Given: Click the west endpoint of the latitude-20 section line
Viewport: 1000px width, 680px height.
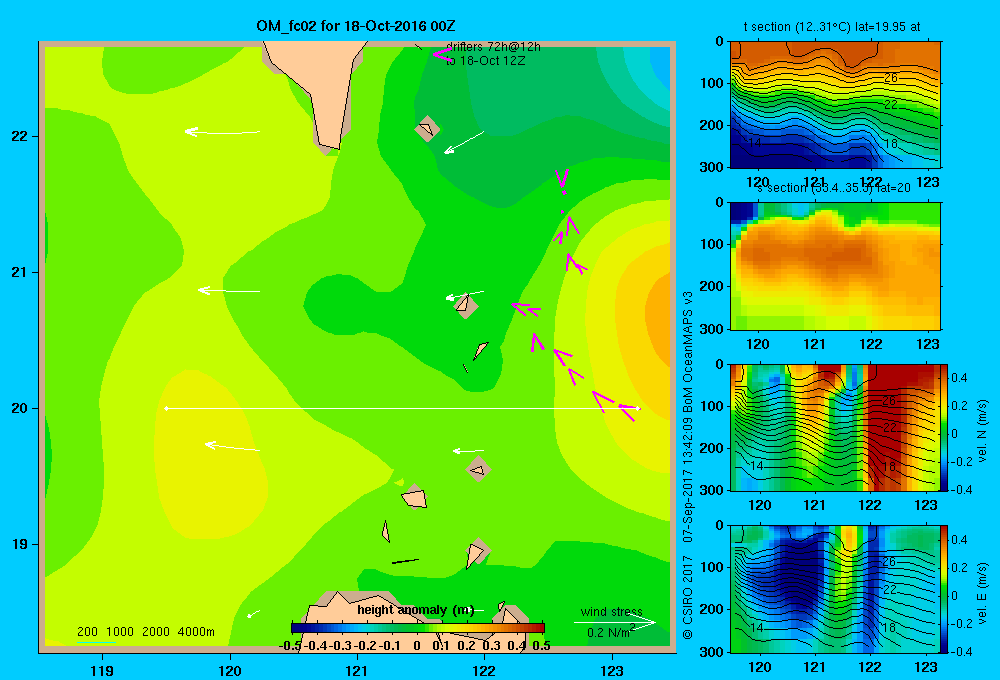Looking at the screenshot, I should pos(166,408).
